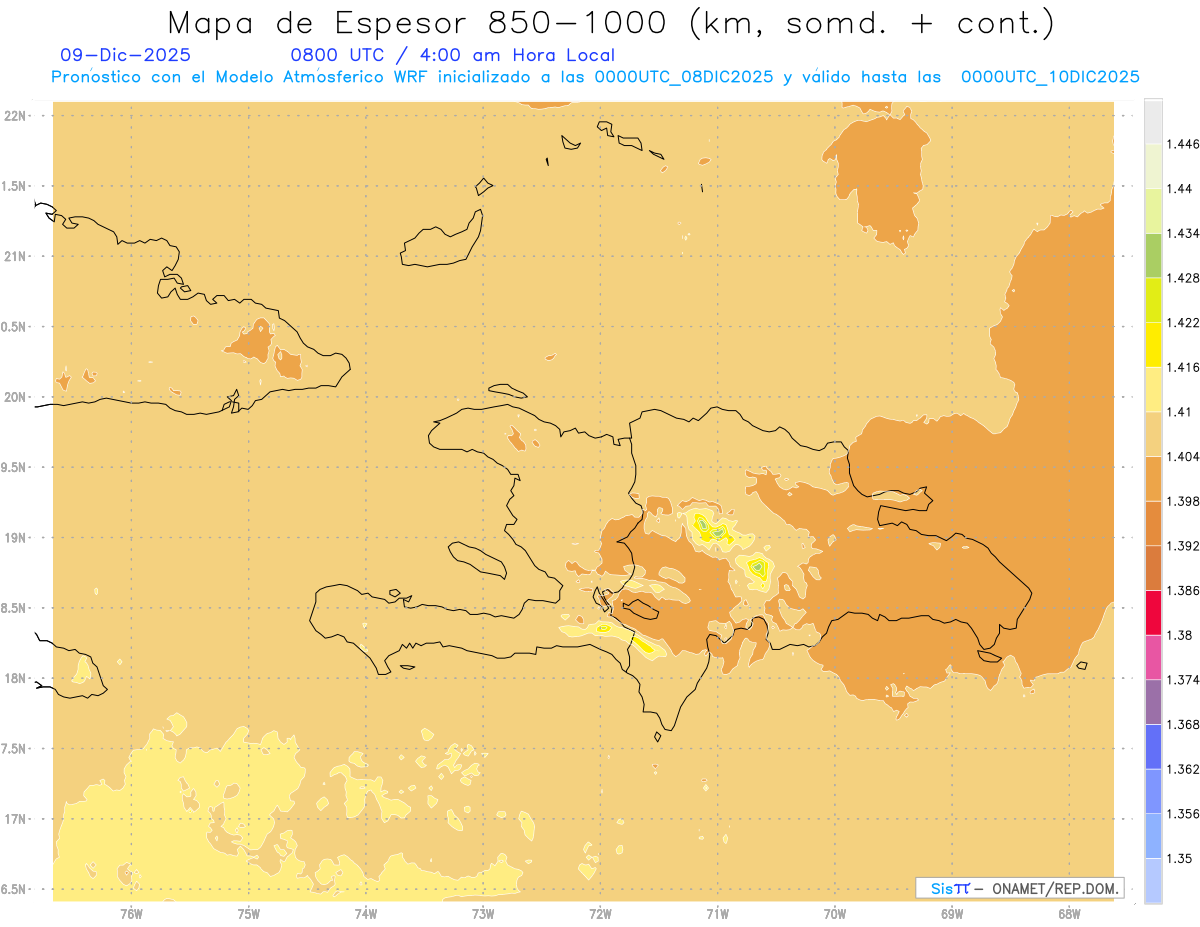
Task: Click the legend value 1.398
Action: tap(1183, 501)
